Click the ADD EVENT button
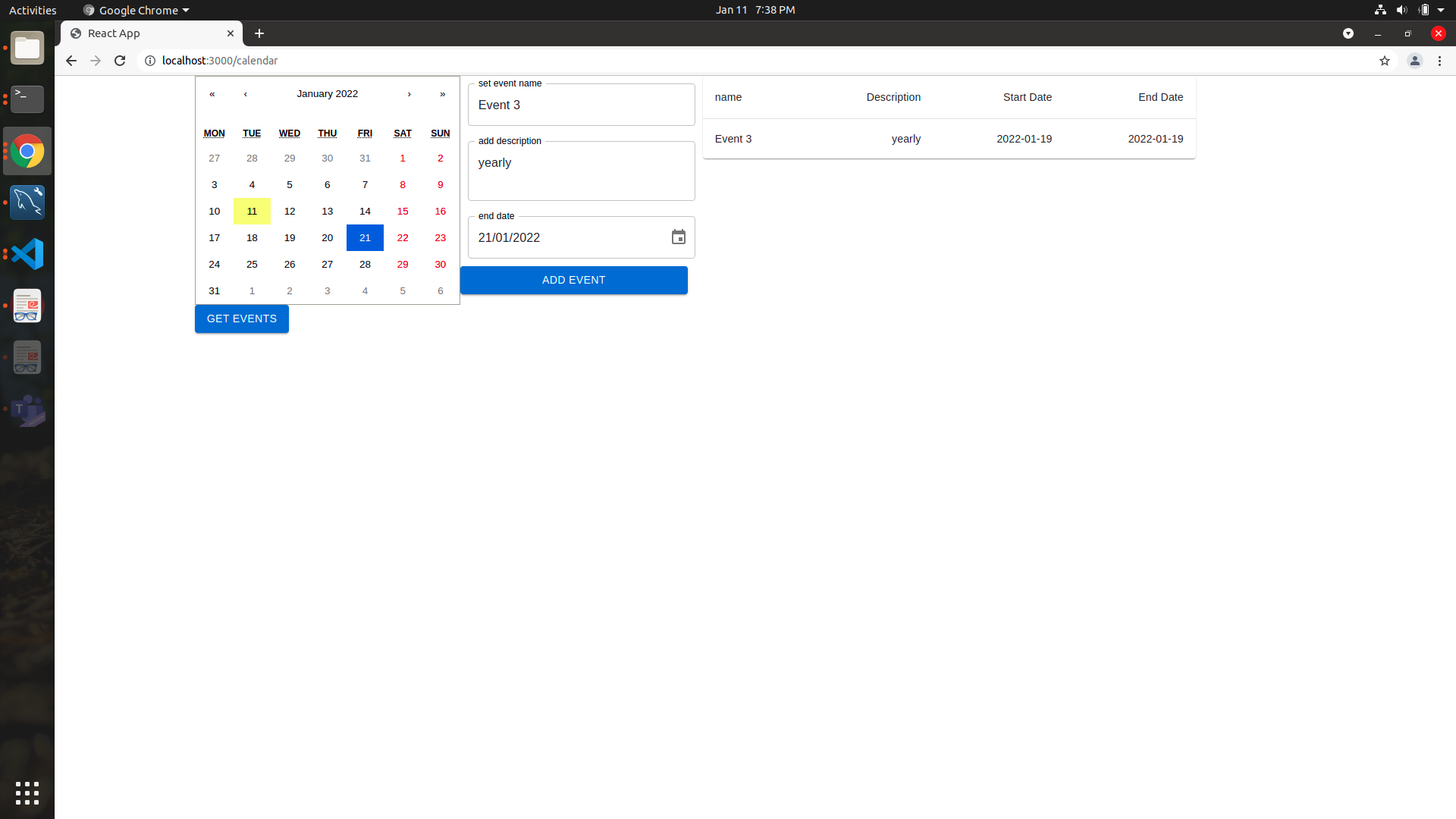The height and width of the screenshot is (819, 1456). [573, 280]
